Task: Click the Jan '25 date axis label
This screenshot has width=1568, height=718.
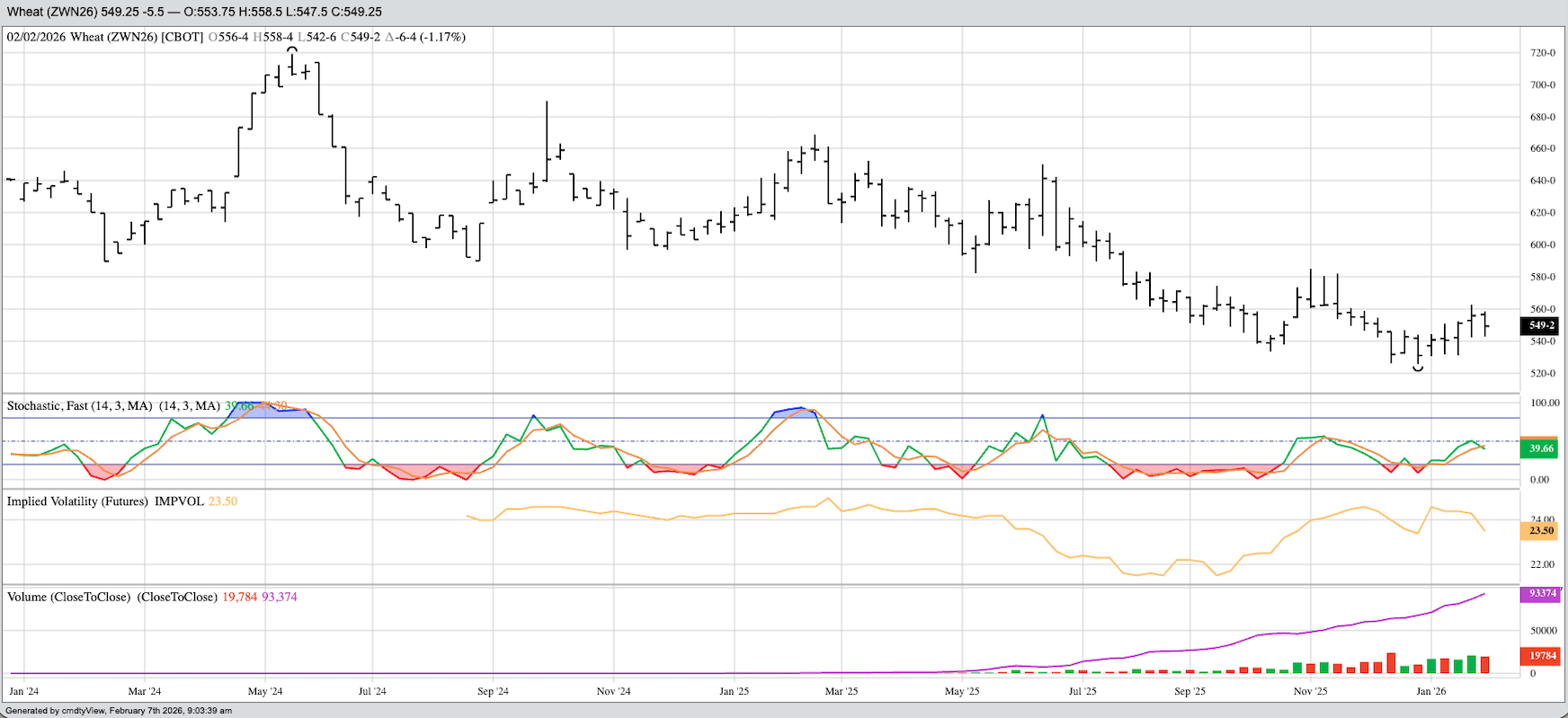Action: [734, 691]
